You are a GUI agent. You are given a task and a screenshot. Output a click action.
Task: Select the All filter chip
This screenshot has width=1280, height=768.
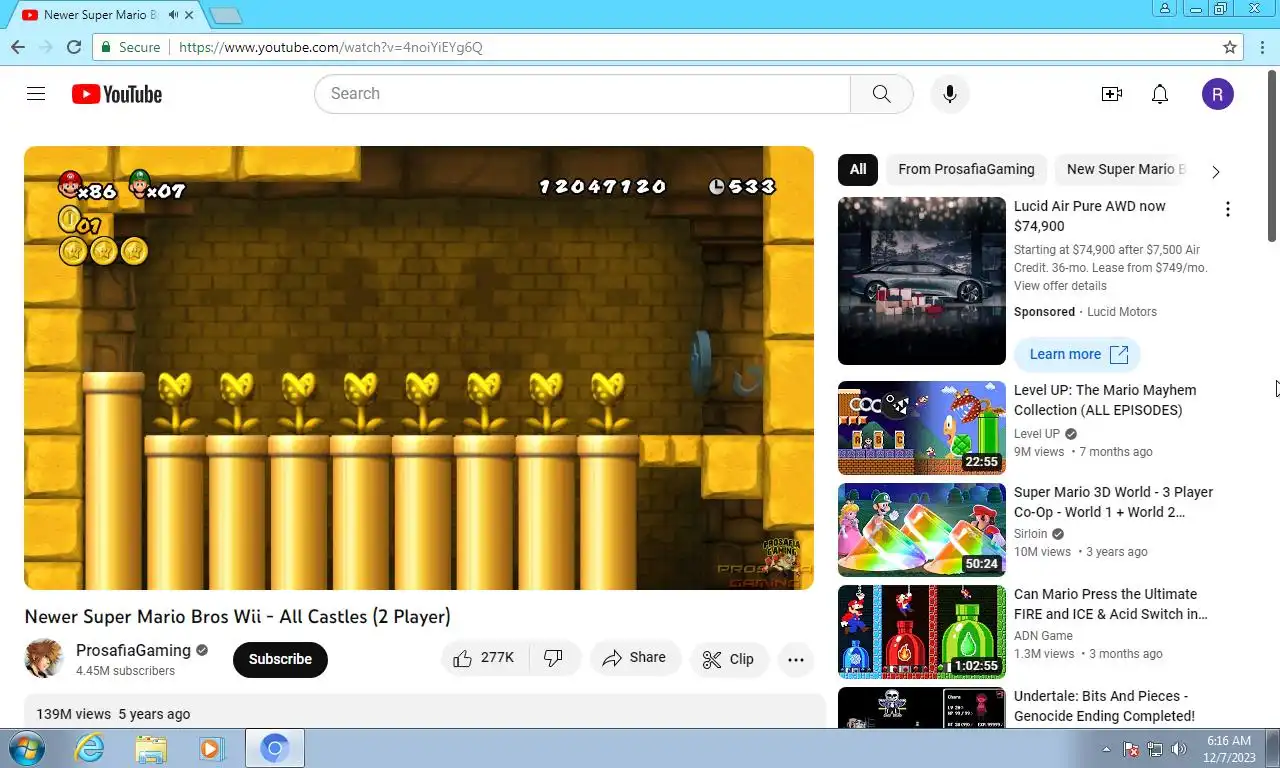point(858,169)
